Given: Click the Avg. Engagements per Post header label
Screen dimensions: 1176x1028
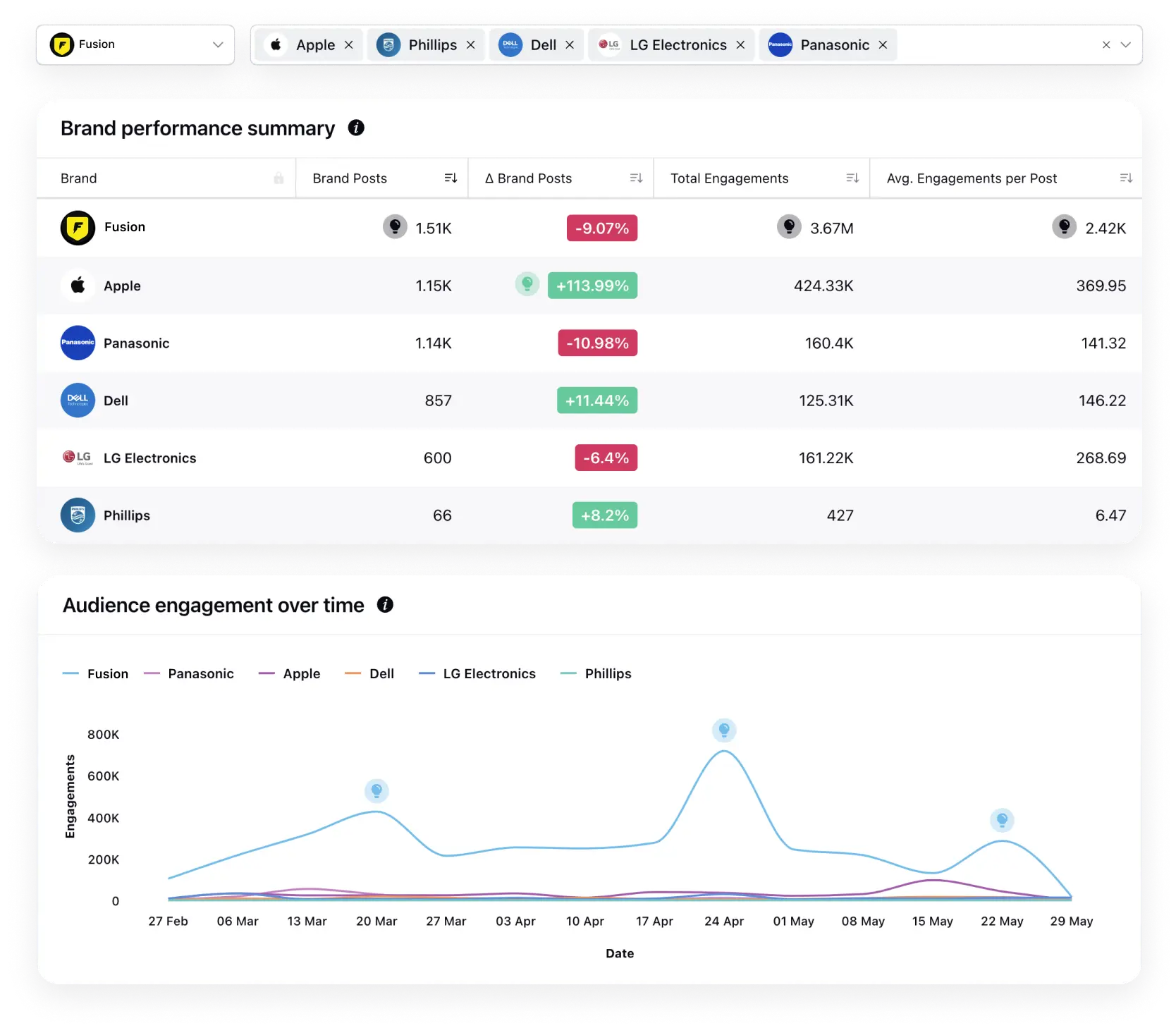Looking at the screenshot, I should tap(972, 178).
